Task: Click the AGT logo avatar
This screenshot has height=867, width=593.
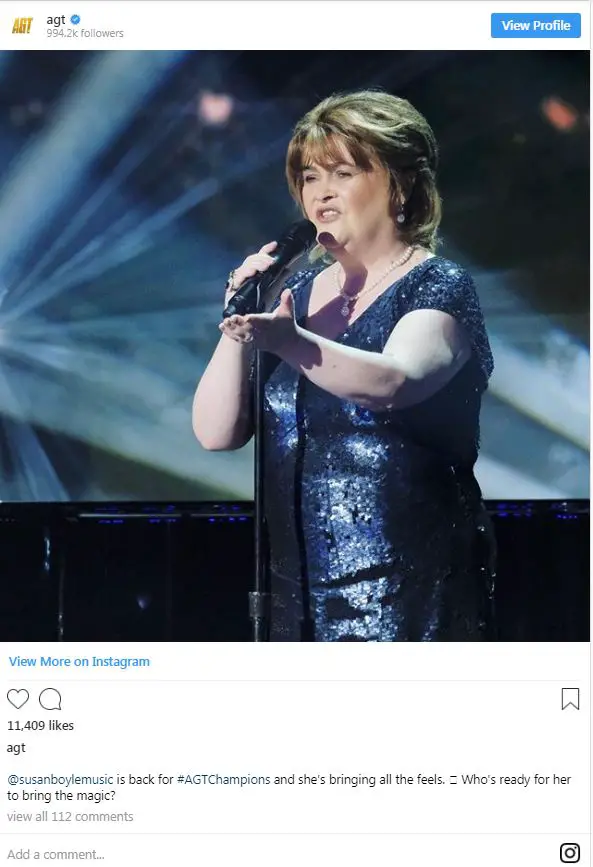Action: (22, 25)
